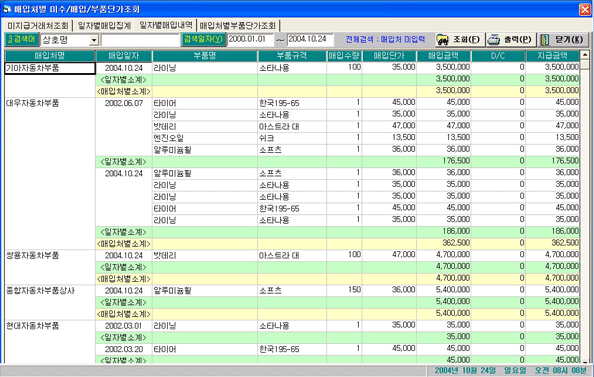Image resolution: width=594 pixels, height=377 pixels.
Task: Click the application icon in the title bar
Action: (x=7, y=9)
